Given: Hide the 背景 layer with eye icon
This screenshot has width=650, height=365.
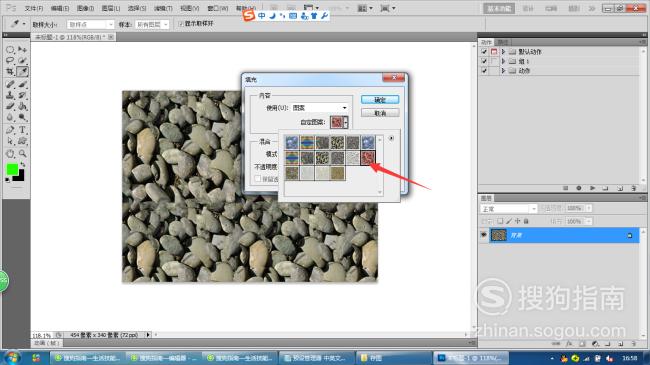Looking at the screenshot, I should coord(483,235).
